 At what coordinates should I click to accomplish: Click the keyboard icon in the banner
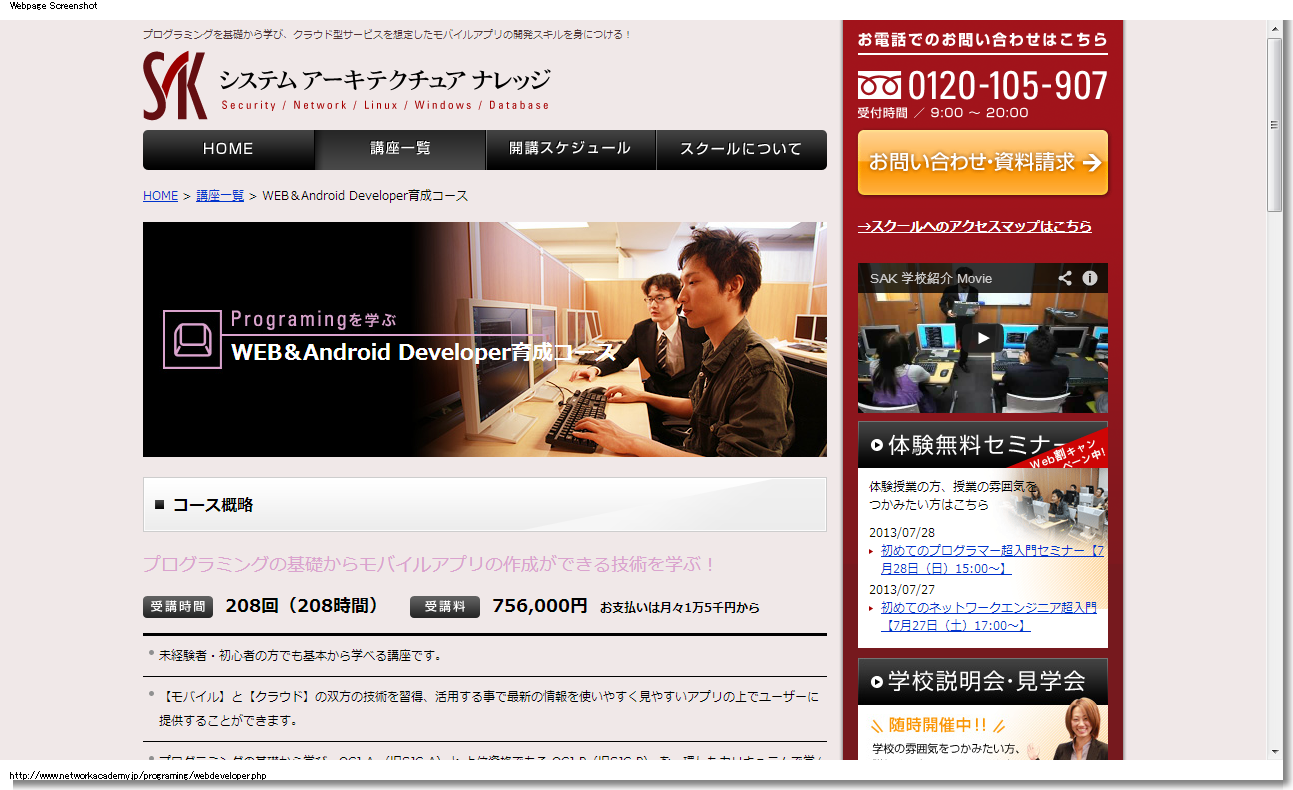coord(192,339)
